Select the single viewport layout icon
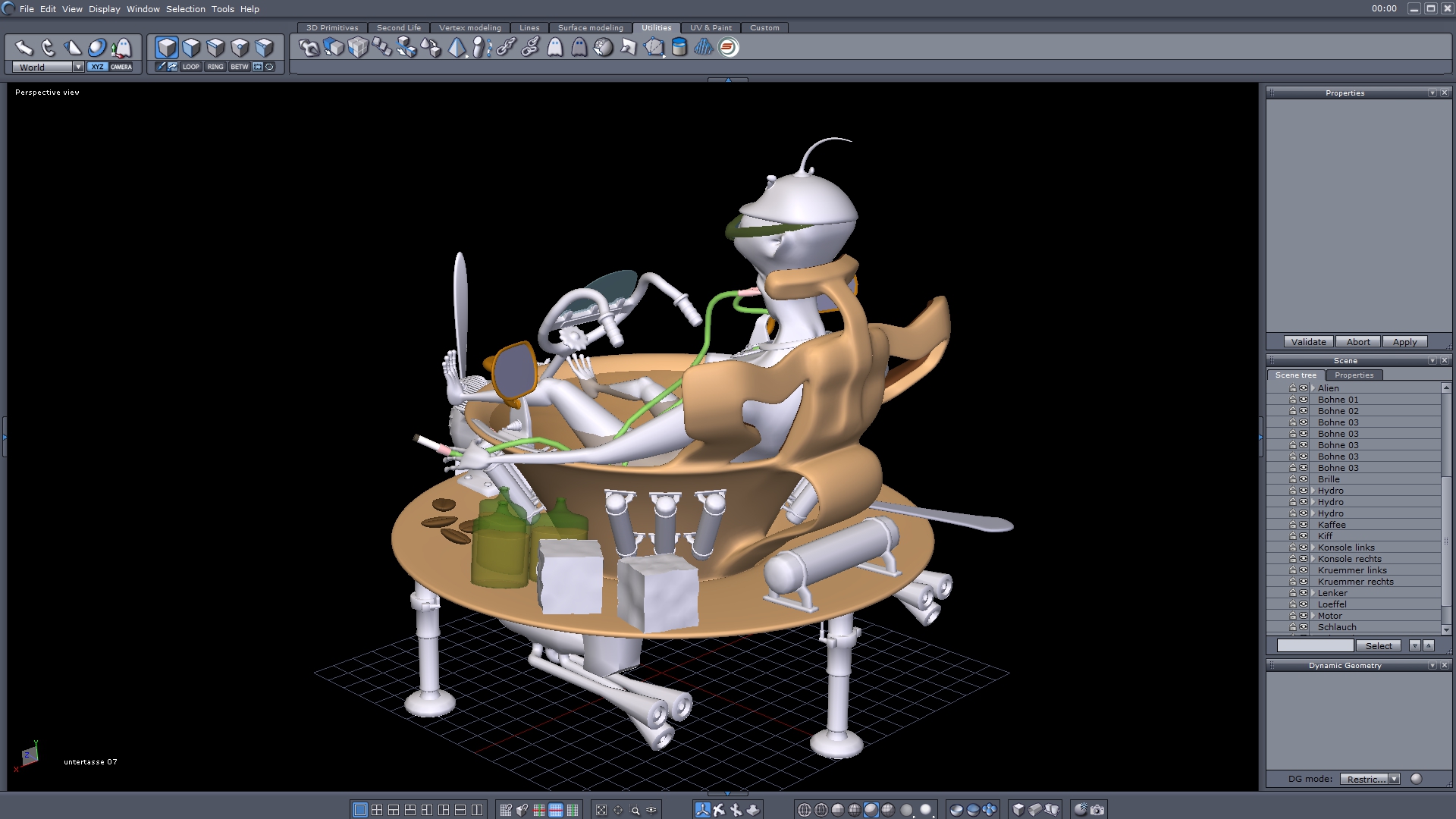1456x819 pixels. (360, 810)
